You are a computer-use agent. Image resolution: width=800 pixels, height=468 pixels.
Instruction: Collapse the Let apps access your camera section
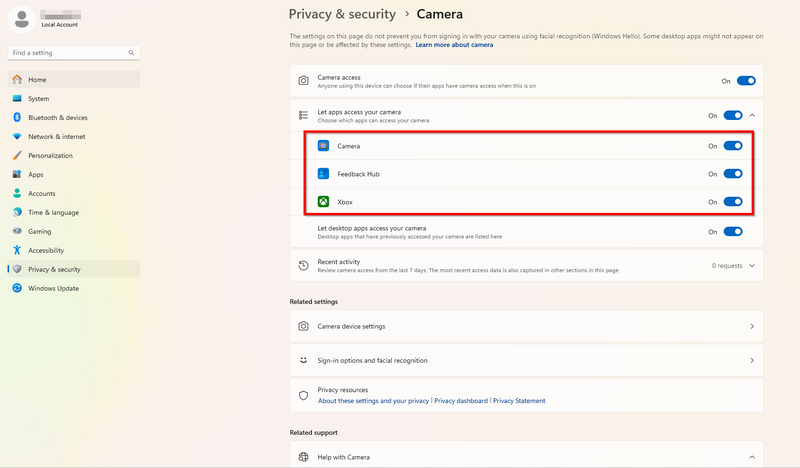point(752,115)
